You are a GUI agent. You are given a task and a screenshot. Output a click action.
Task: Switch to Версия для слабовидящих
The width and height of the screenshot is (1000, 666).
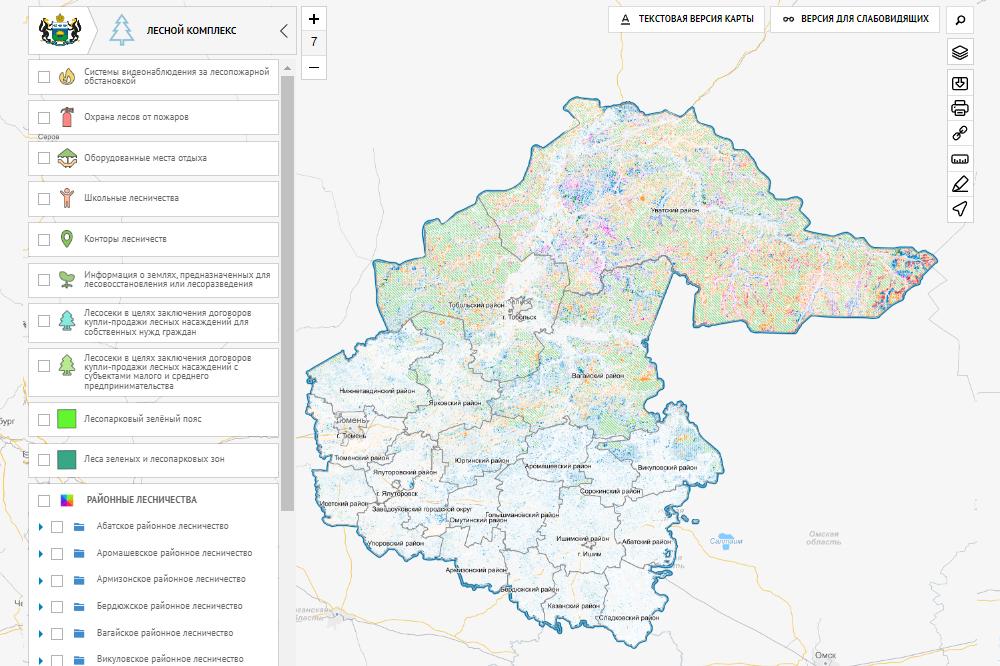pos(855,19)
